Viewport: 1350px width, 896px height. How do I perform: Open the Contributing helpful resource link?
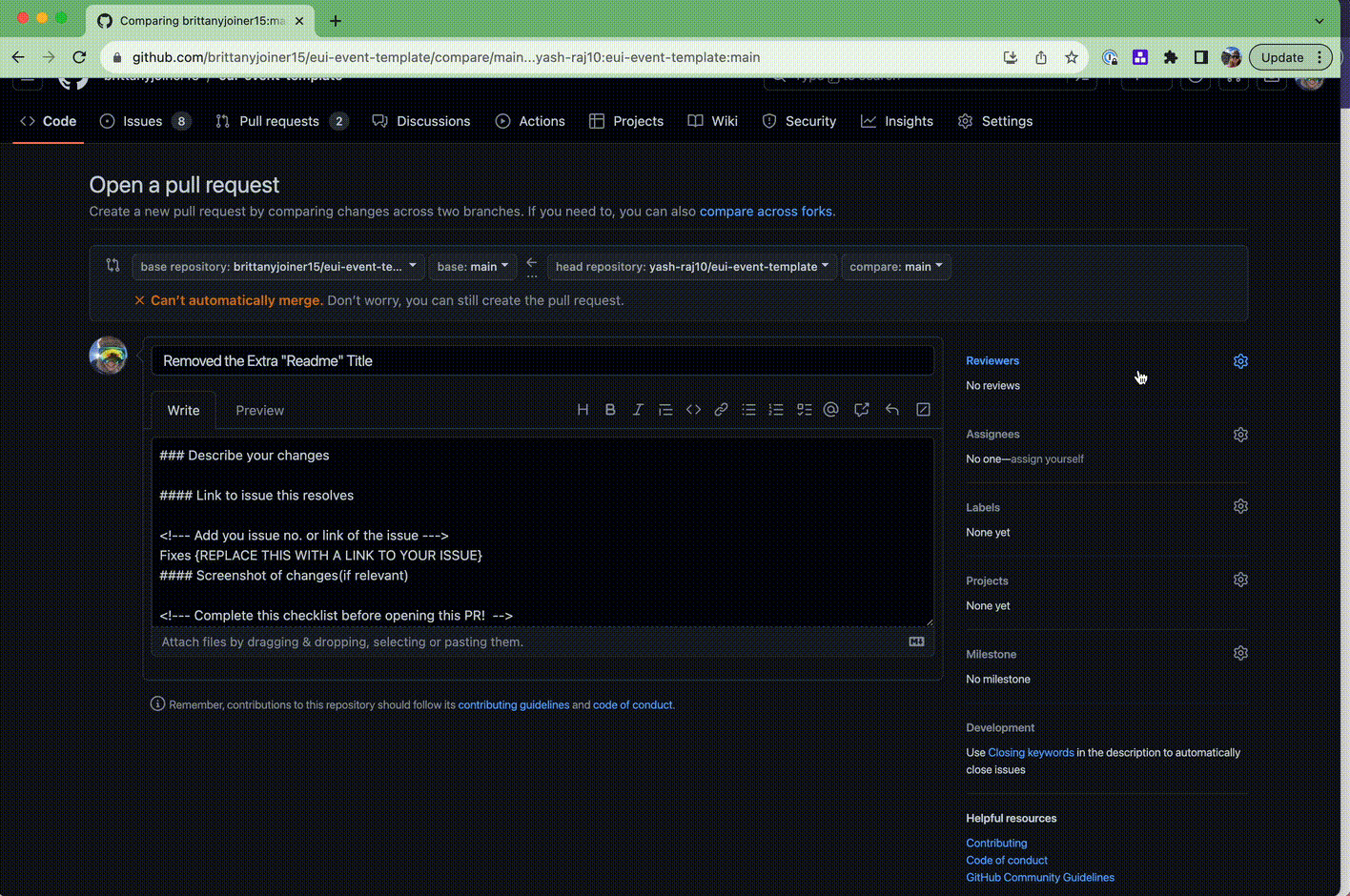click(996, 844)
